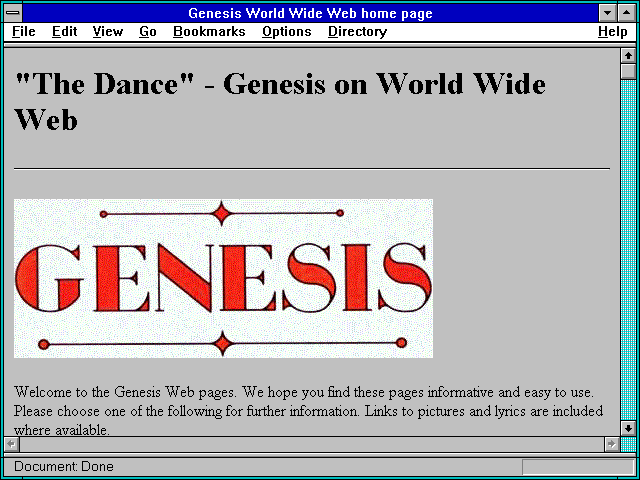Click the "Welcome to the Genesis Web pages" text
Screen dimensions: 640x480
point(125,392)
